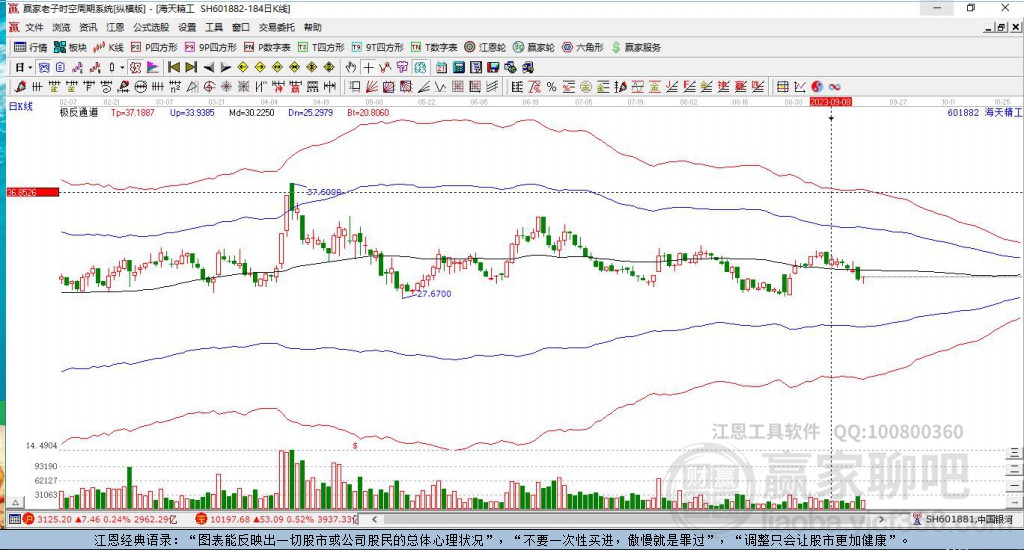The image size is (1024, 550).
Task: Click the Shenzhen index 10197.68 status entry
Action: point(276,519)
